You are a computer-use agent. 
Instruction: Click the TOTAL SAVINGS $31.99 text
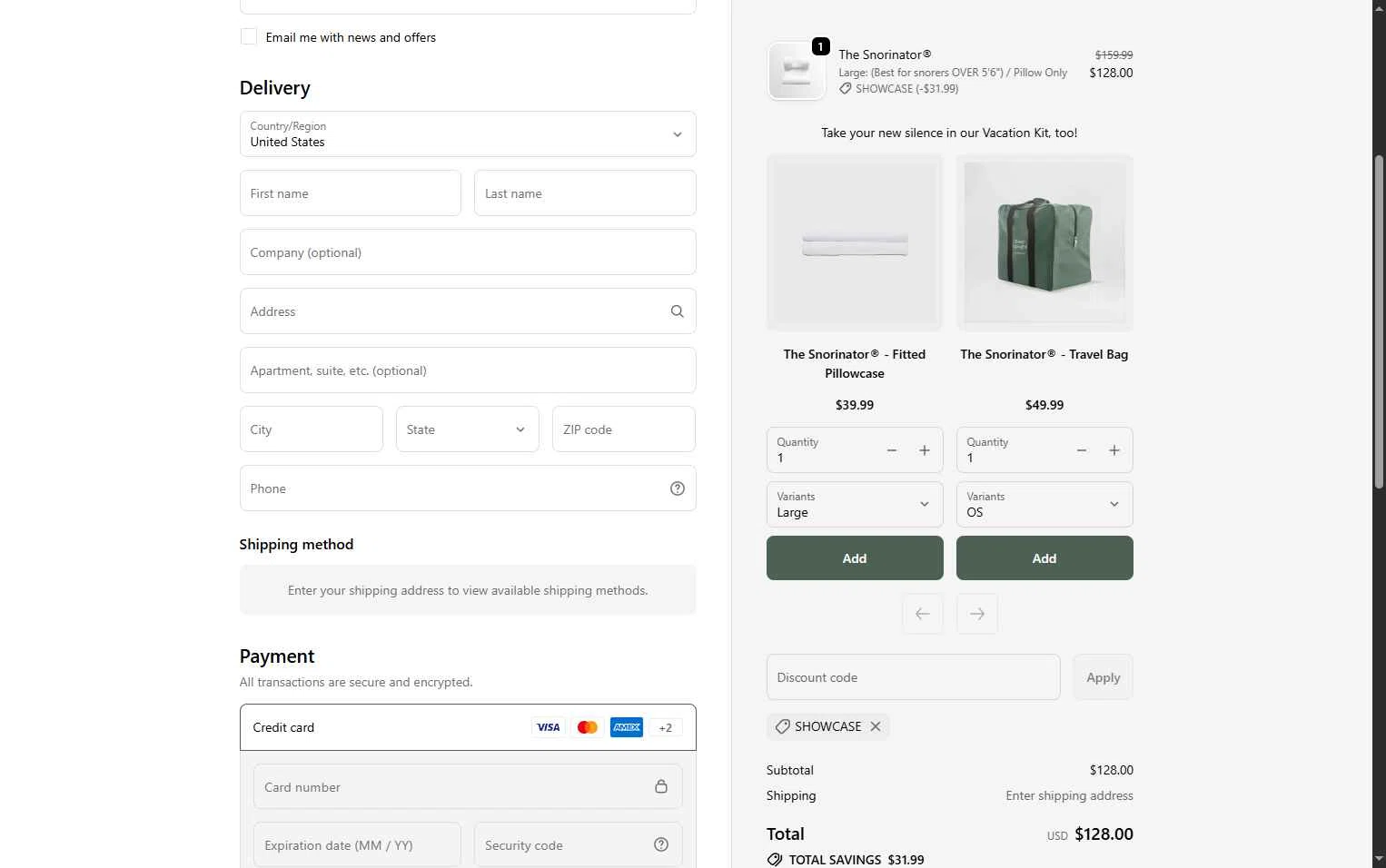[856, 860]
